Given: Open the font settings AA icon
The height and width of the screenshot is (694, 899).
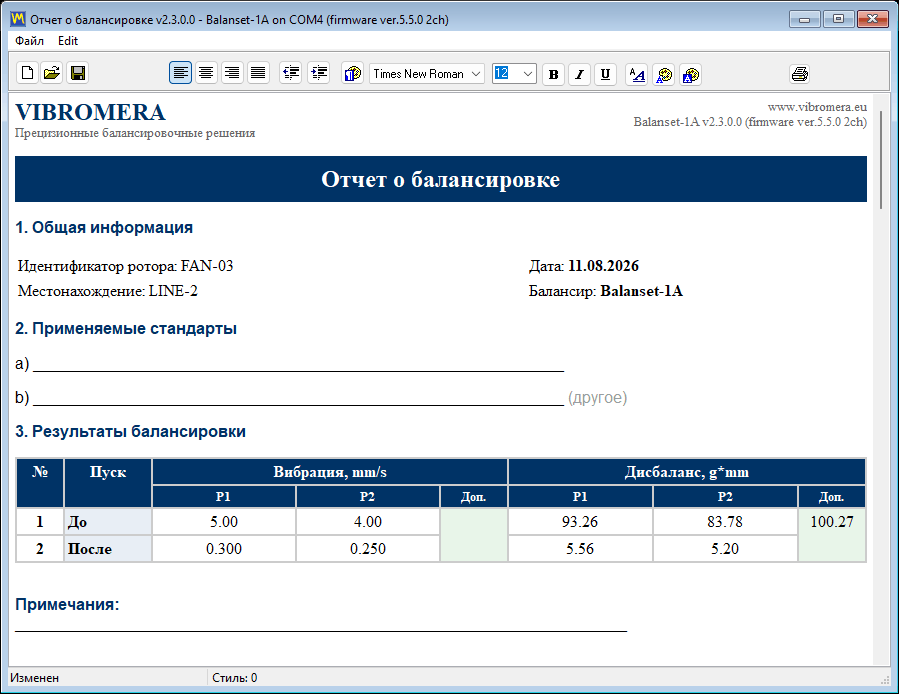Looking at the screenshot, I should tap(636, 75).
